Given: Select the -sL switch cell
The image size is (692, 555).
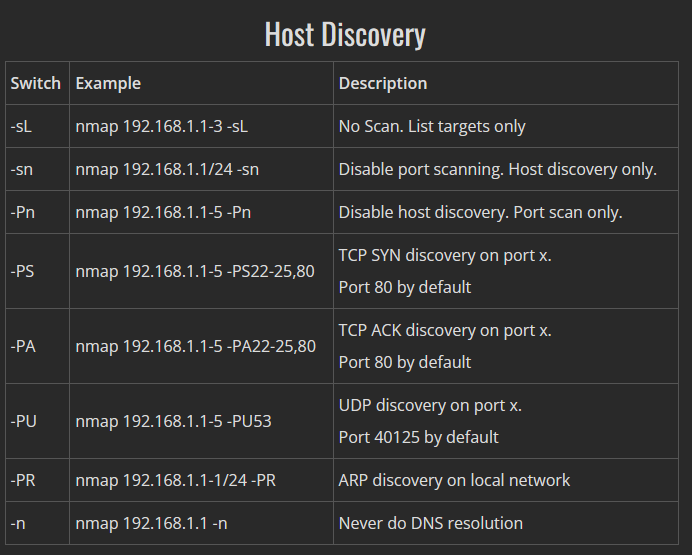Looking at the screenshot, I should [37, 126].
